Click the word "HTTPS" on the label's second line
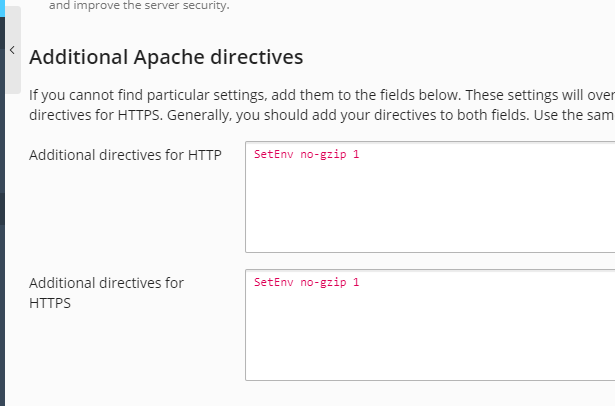Viewport: 615px width, 406px height. (50, 303)
